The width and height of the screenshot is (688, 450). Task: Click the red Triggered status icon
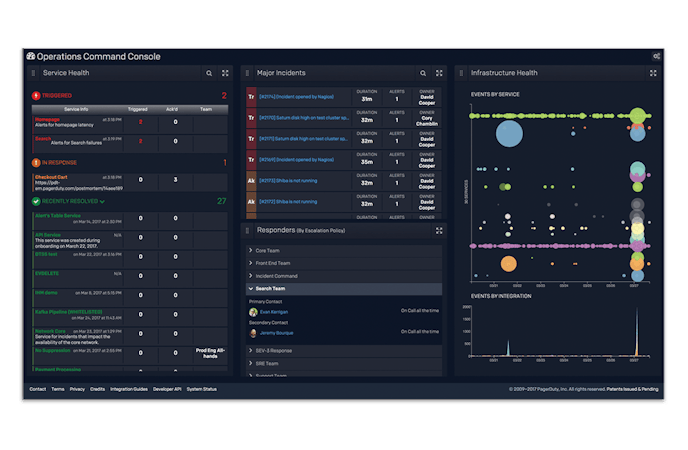pos(36,96)
